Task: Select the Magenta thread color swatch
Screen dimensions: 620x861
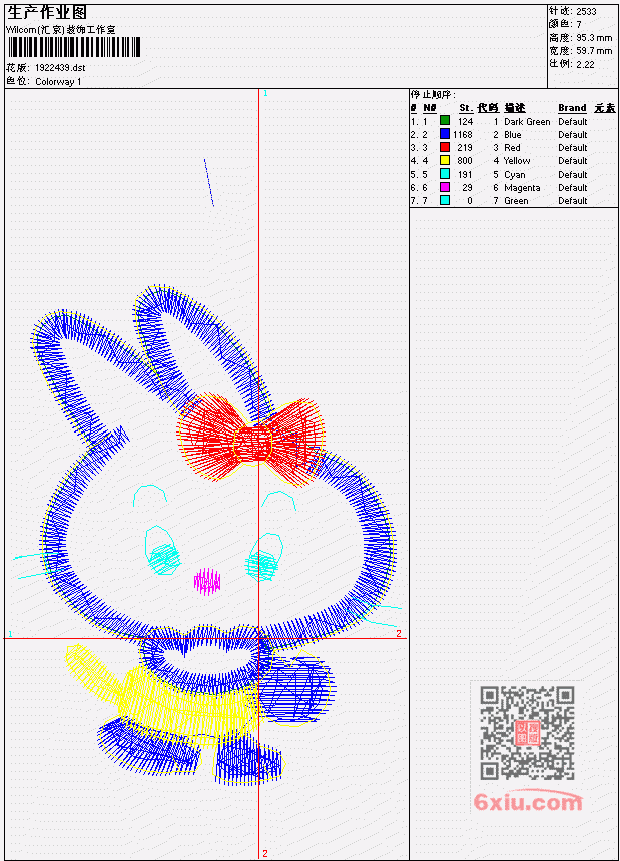Action: point(445,187)
